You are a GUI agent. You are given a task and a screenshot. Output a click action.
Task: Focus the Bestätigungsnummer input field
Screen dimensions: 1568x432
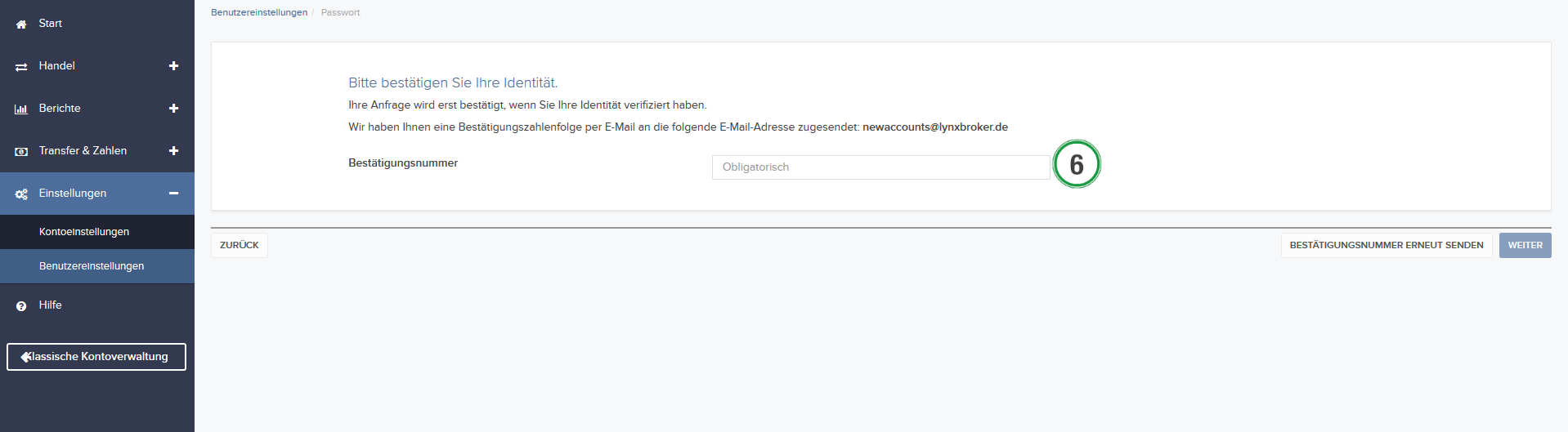click(881, 167)
